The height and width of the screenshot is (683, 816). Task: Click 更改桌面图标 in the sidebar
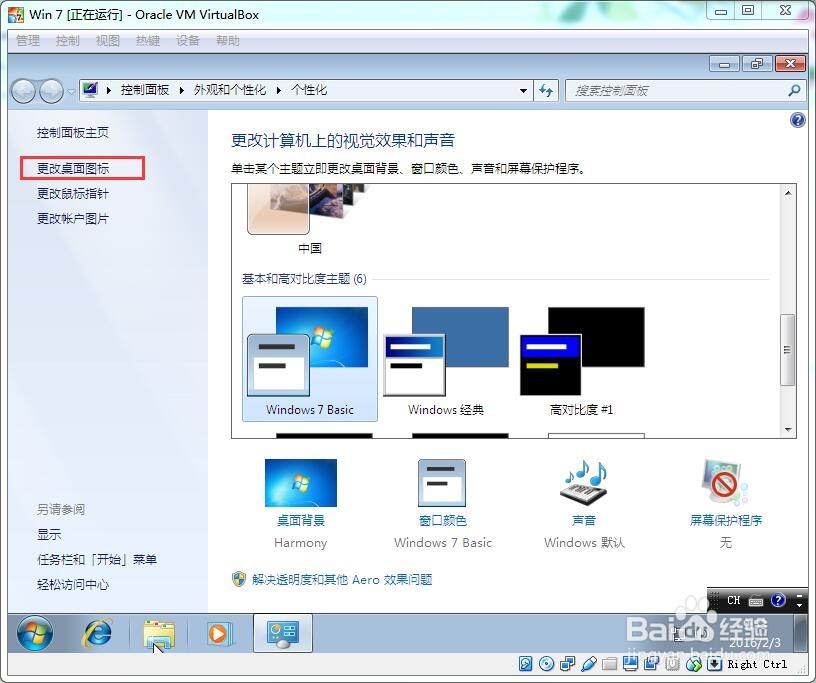(77, 167)
